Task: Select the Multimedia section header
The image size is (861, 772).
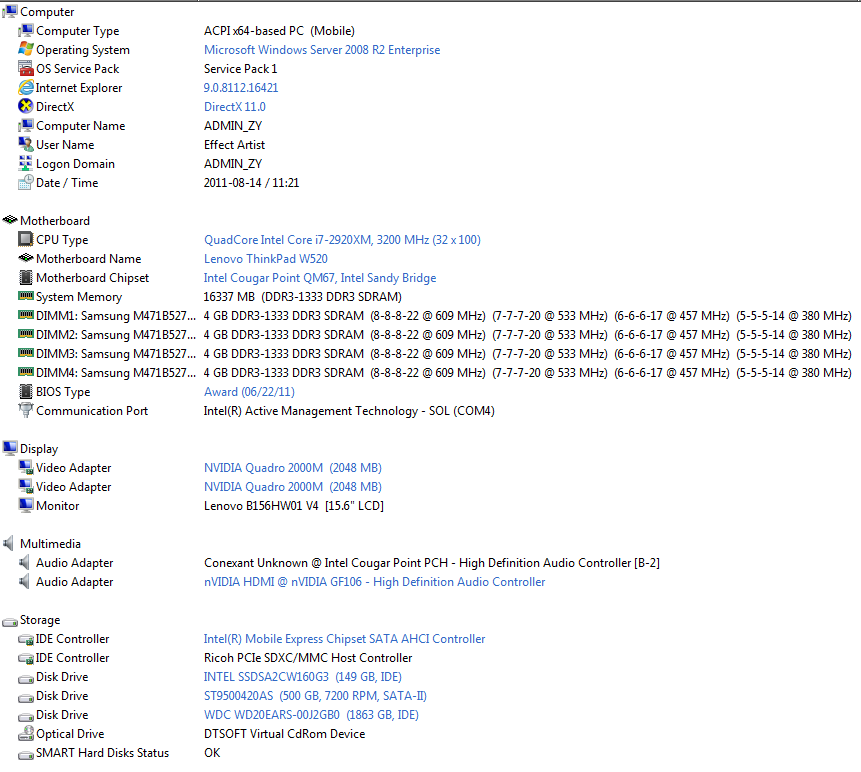Action: (51, 544)
